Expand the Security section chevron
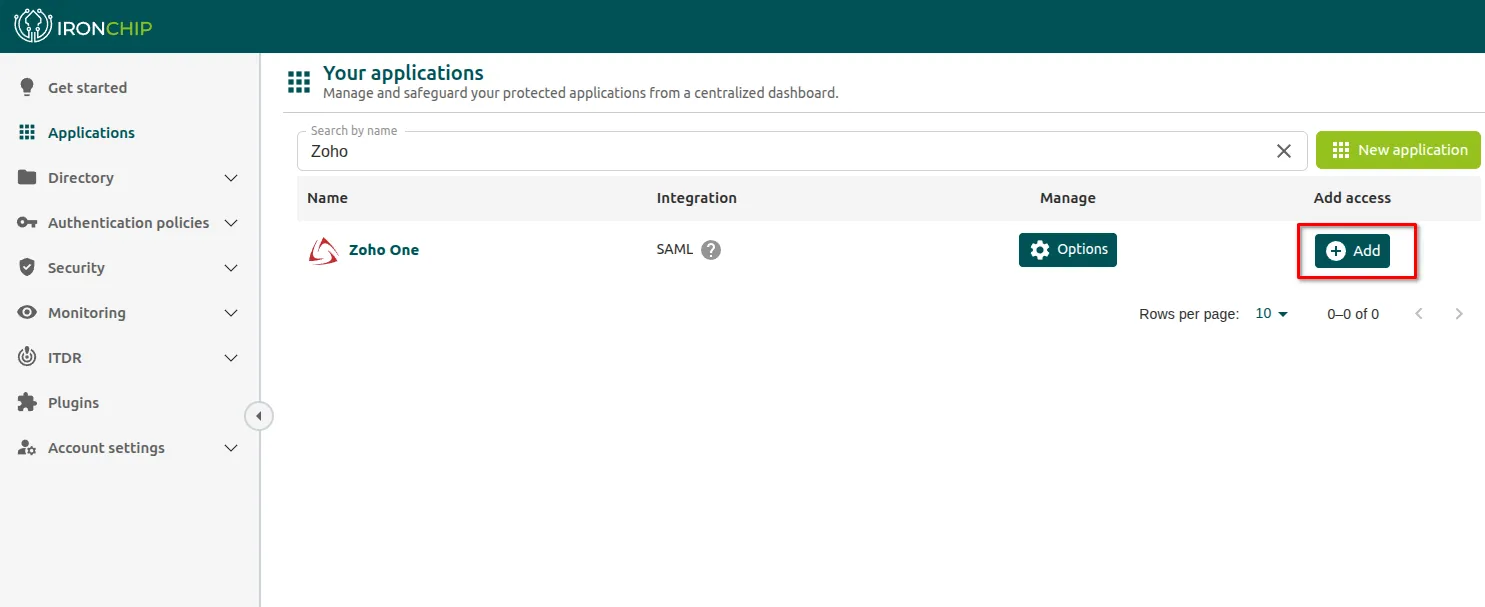The height and width of the screenshot is (607, 1485). [231, 268]
